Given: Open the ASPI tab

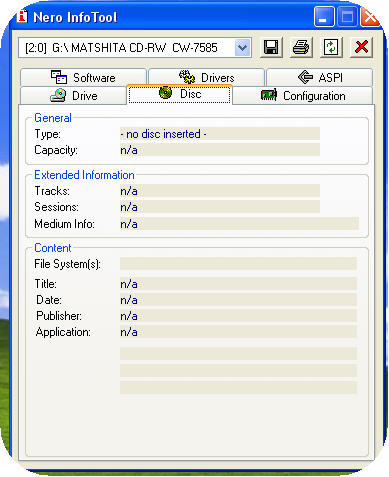Looking at the screenshot, I should point(319,78).
